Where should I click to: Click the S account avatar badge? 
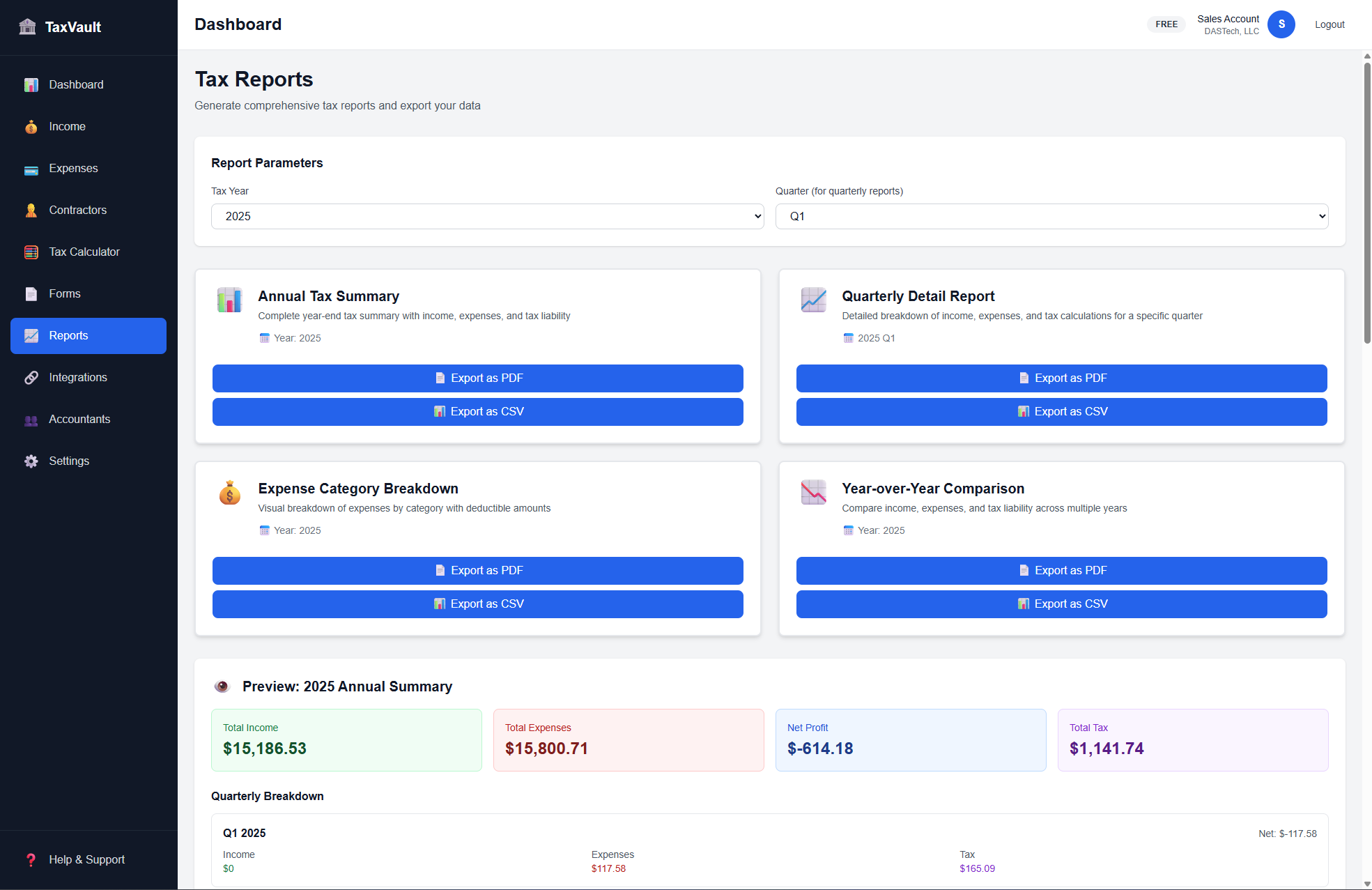(x=1281, y=24)
